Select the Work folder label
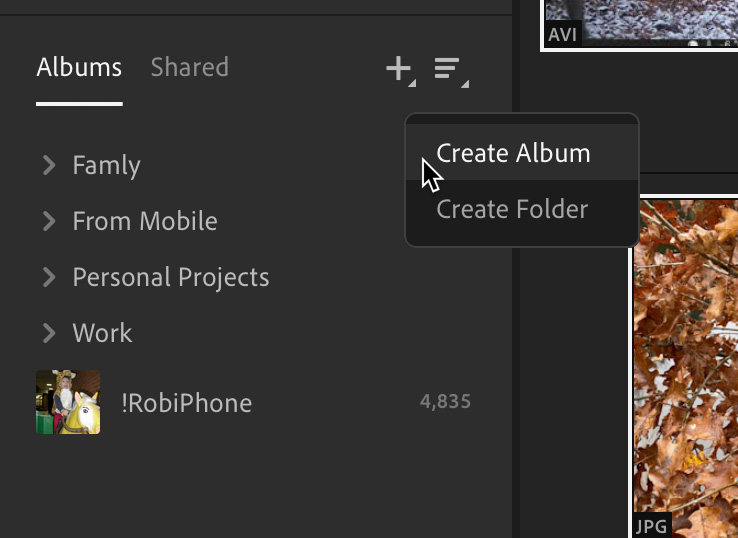The width and height of the screenshot is (738, 538). (102, 333)
